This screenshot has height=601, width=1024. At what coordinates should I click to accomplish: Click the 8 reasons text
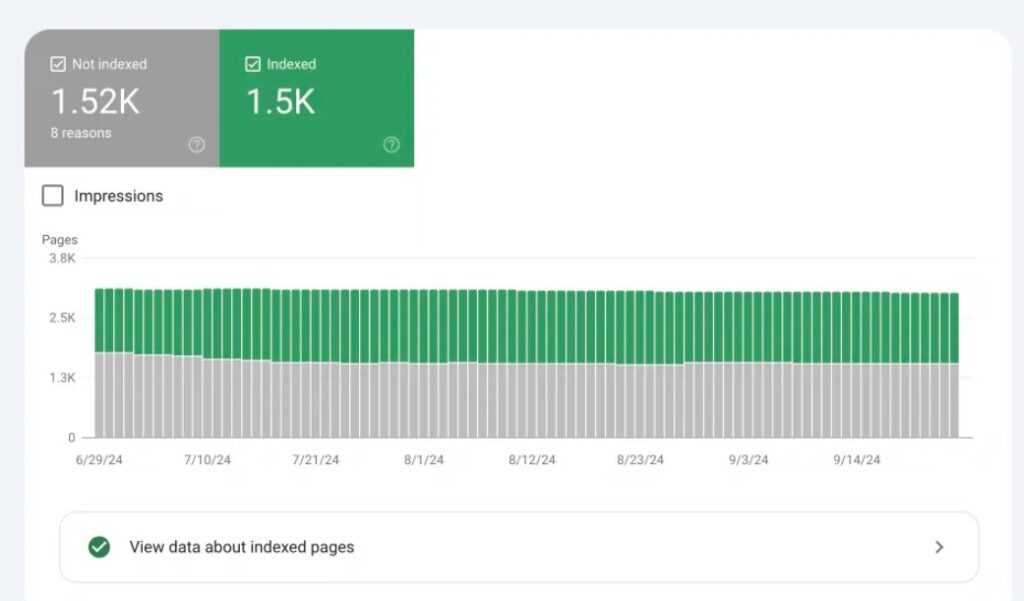(x=81, y=133)
